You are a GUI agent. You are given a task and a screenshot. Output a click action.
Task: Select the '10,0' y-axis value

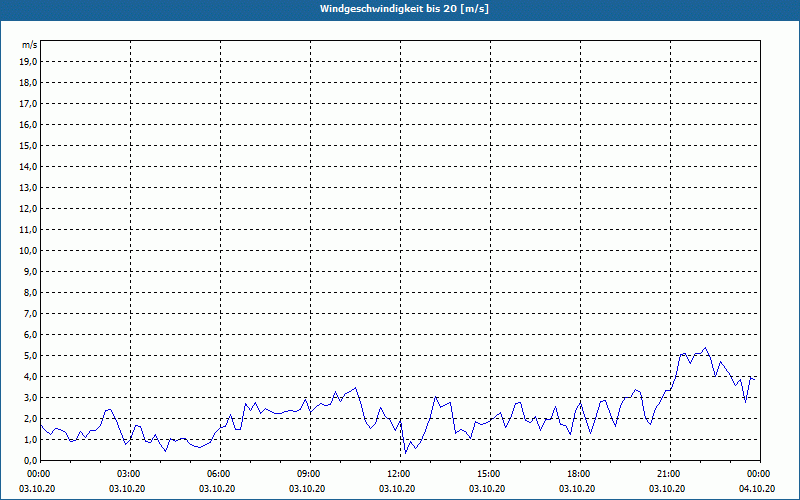click(28, 251)
